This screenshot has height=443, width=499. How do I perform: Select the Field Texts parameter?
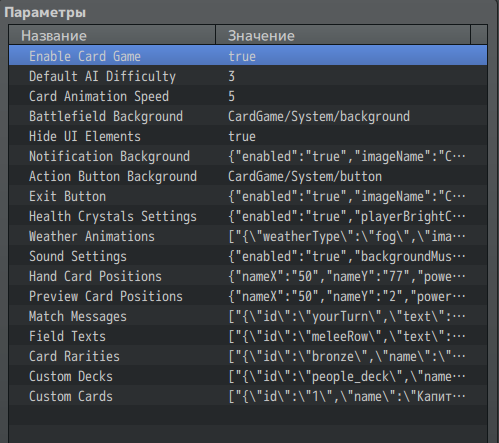click(x=248, y=335)
